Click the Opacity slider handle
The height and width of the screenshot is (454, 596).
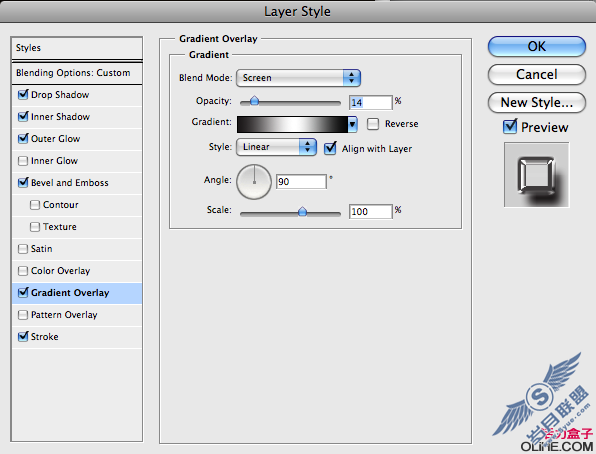coord(254,101)
